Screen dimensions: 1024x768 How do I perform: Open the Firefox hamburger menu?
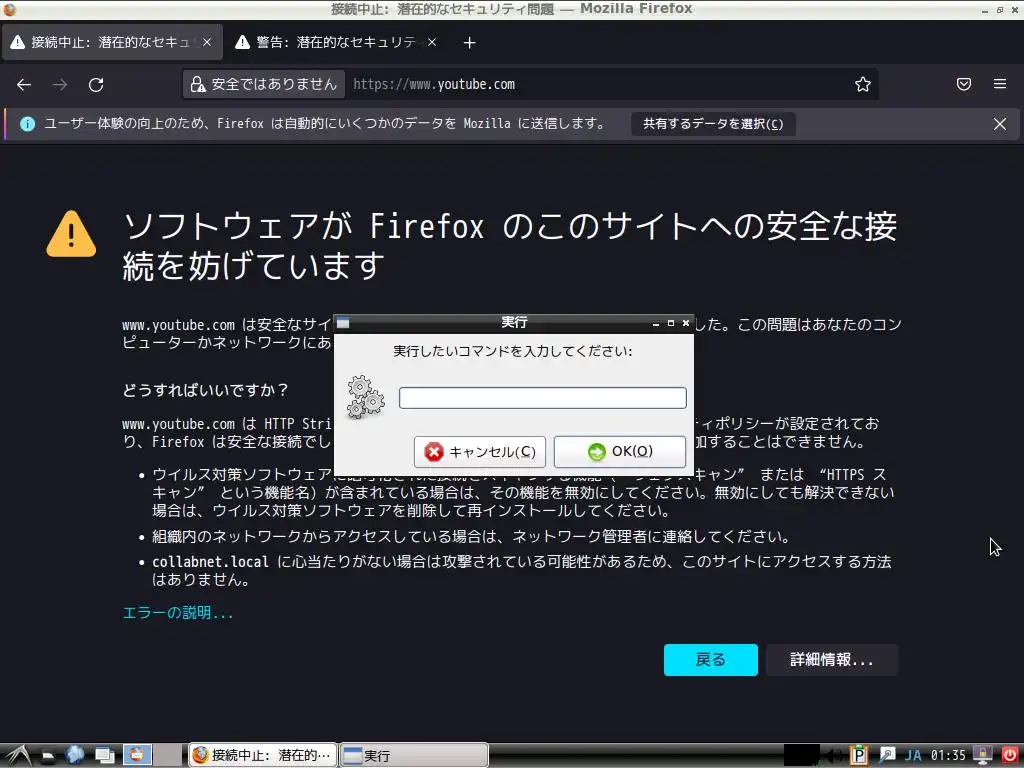point(1000,84)
